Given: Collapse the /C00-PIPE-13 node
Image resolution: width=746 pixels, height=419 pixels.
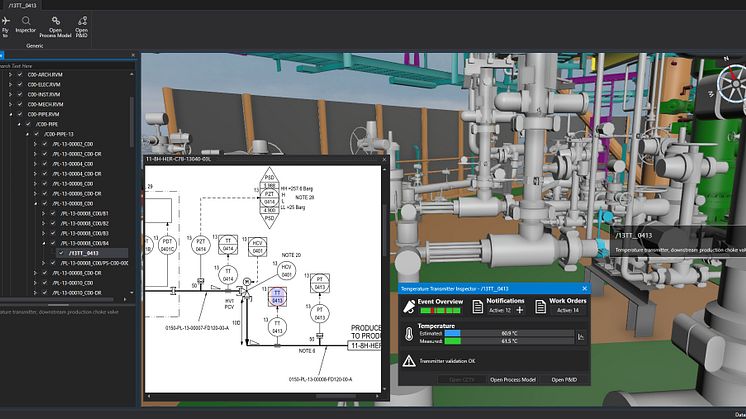Looking at the screenshot, I should point(27,134).
